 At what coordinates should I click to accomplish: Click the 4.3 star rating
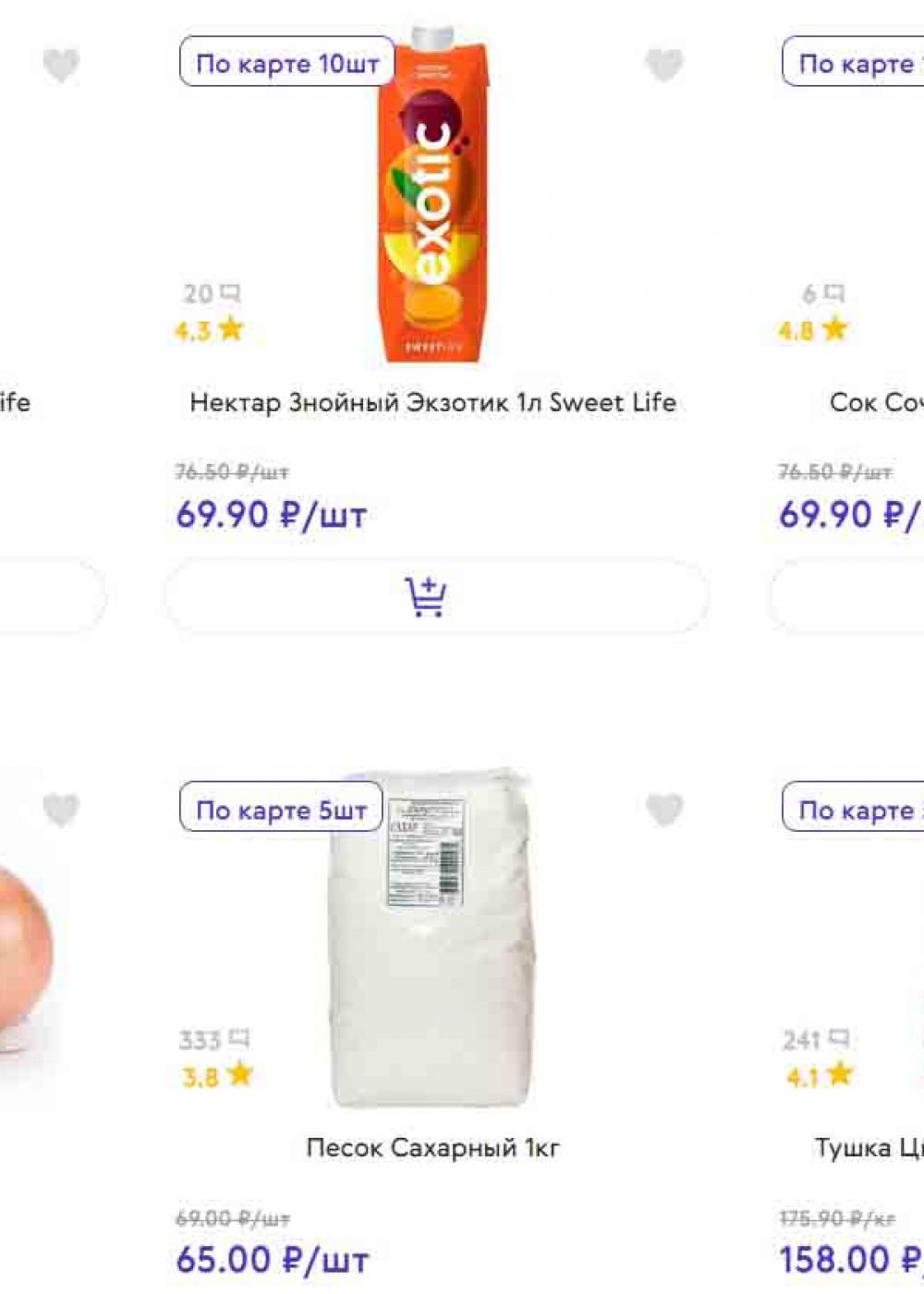point(209,330)
